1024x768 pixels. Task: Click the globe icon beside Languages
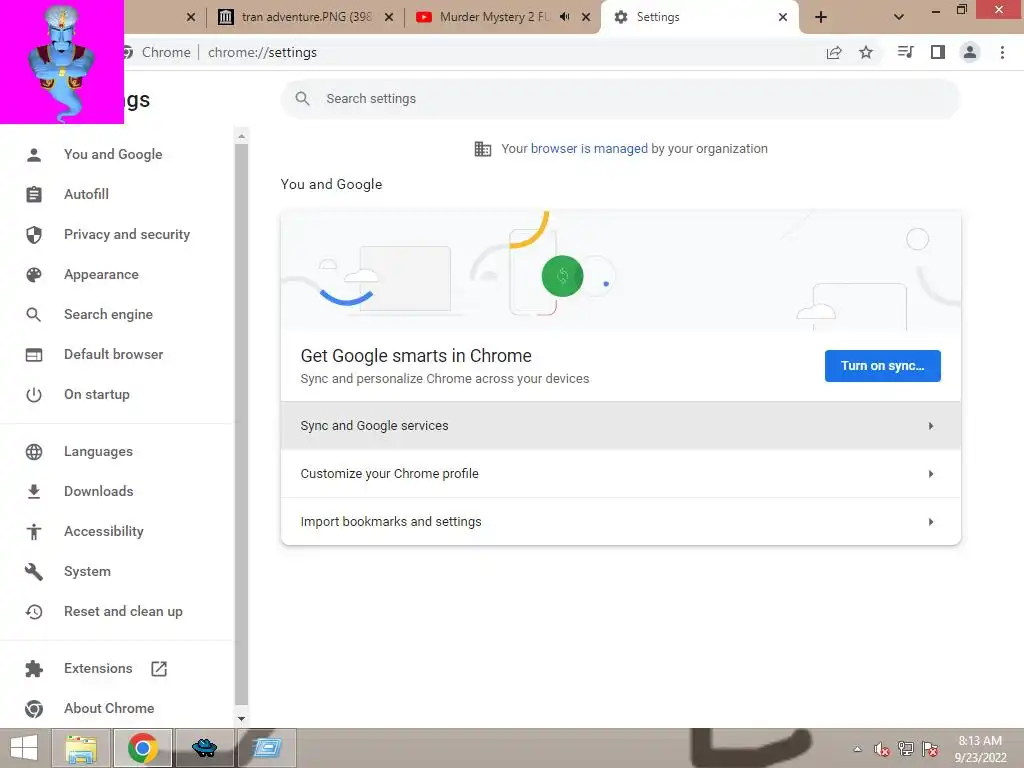click(x=34, y=452)
